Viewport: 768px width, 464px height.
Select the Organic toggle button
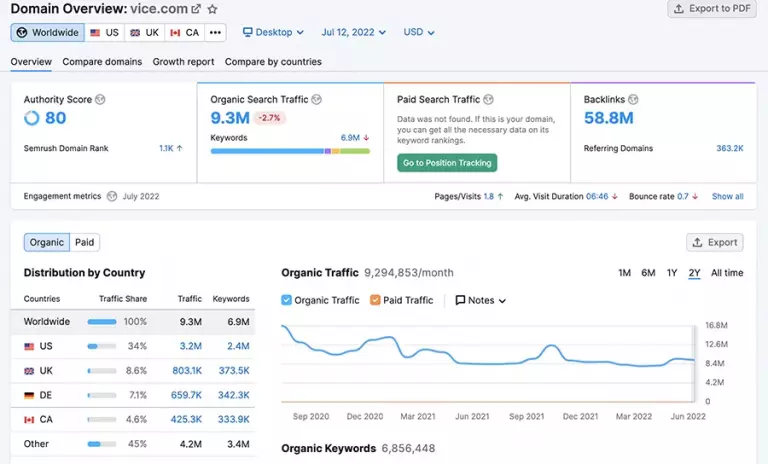coord(47,242)
